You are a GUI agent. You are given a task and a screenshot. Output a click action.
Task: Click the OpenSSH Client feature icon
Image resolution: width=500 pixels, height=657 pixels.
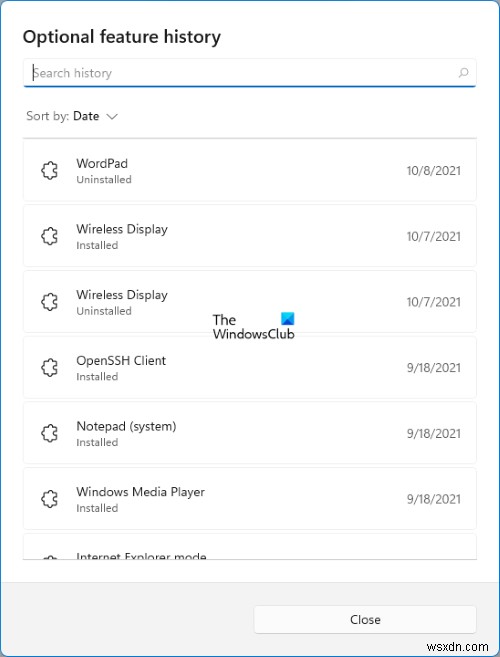point(49,368)
